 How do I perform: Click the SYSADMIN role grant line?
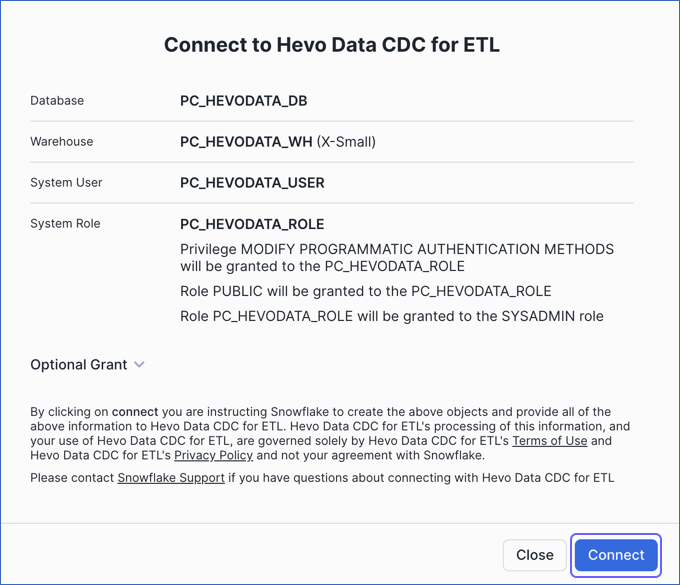pyautogui.click(x=392, y=316)
